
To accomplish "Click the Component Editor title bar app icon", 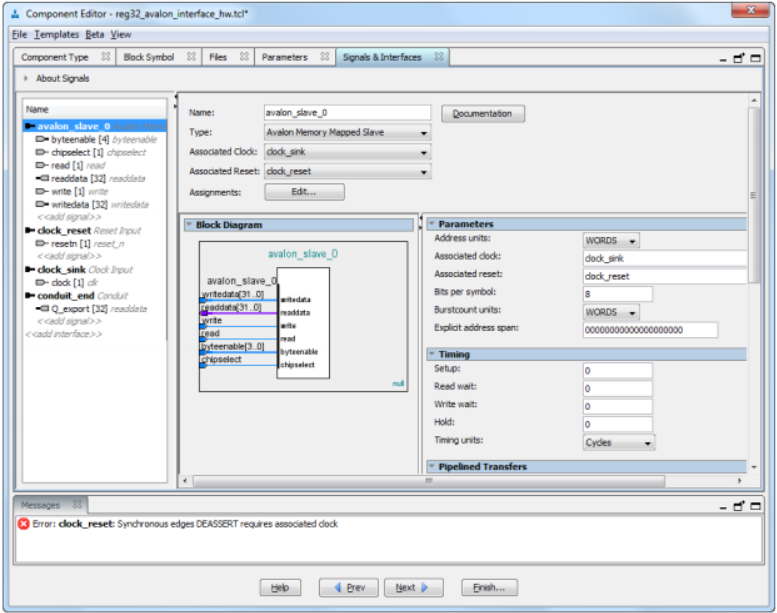I will pos(15,14).
